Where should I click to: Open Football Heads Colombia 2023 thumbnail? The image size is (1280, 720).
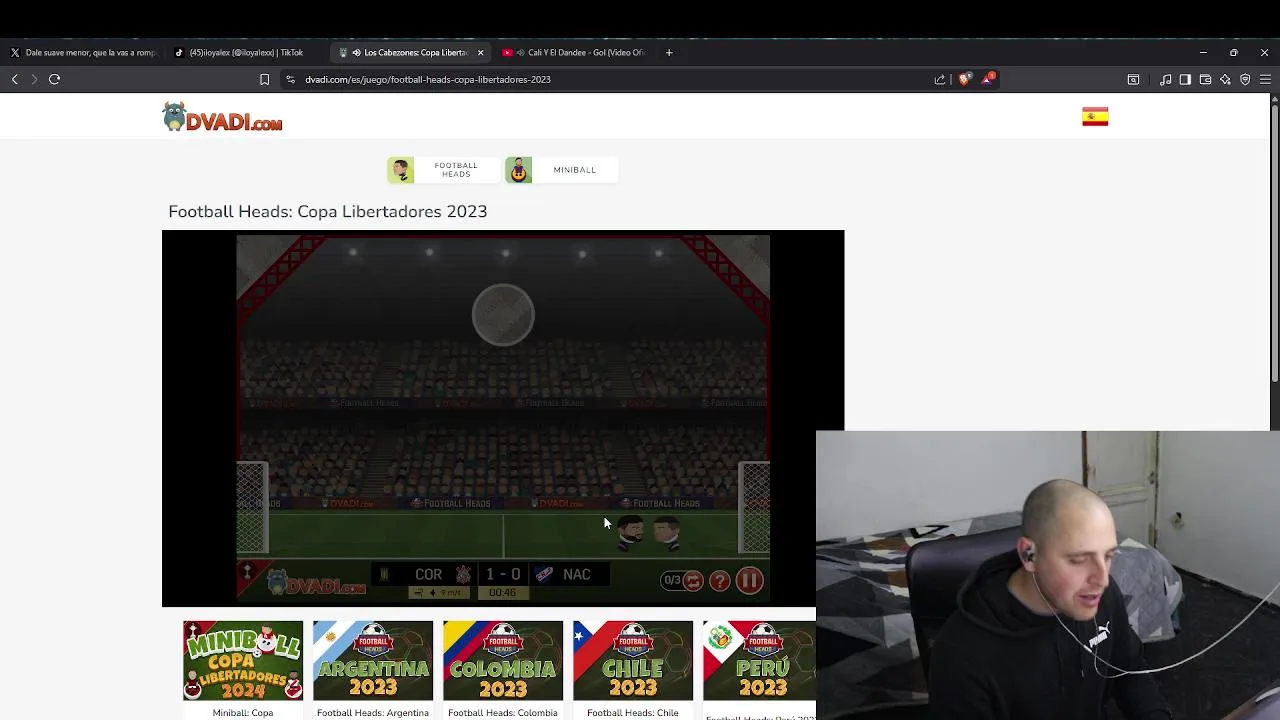point(503,660)
